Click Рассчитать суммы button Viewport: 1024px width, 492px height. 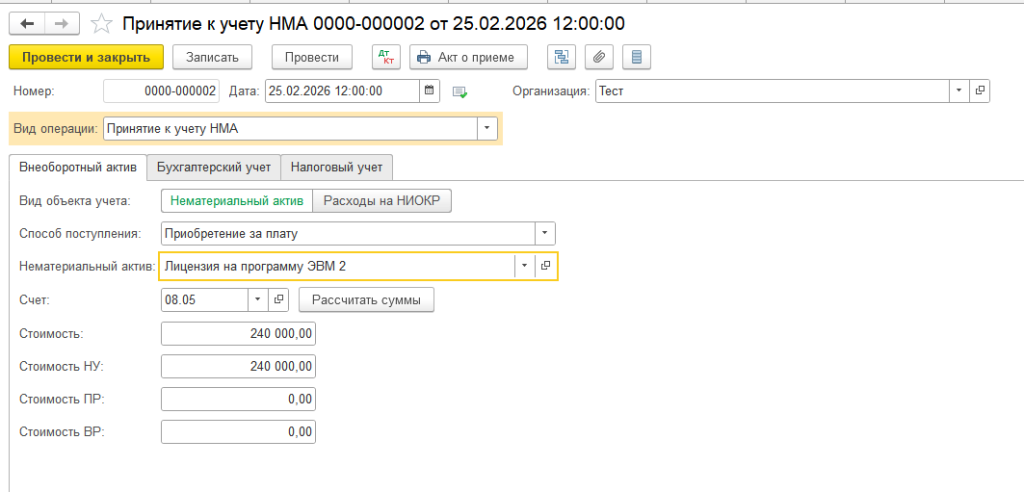coord(366,300)
